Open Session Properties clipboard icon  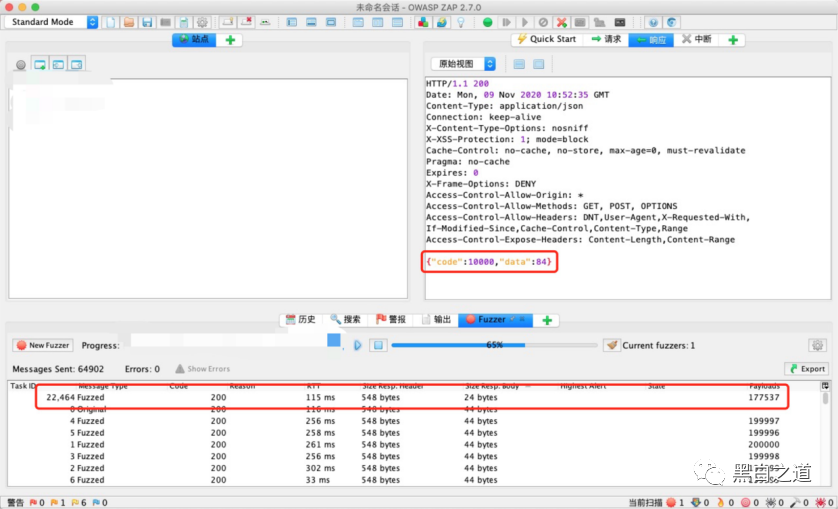pos(184,22)
